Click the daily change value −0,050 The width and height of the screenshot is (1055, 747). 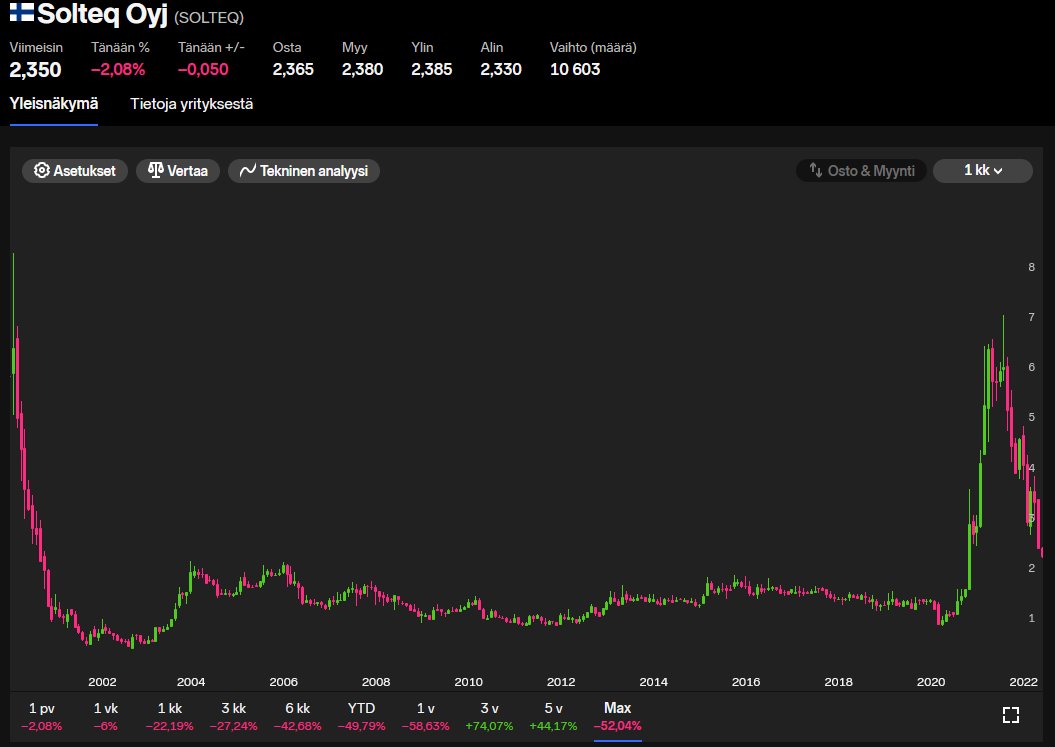click(x=203, y=69)
